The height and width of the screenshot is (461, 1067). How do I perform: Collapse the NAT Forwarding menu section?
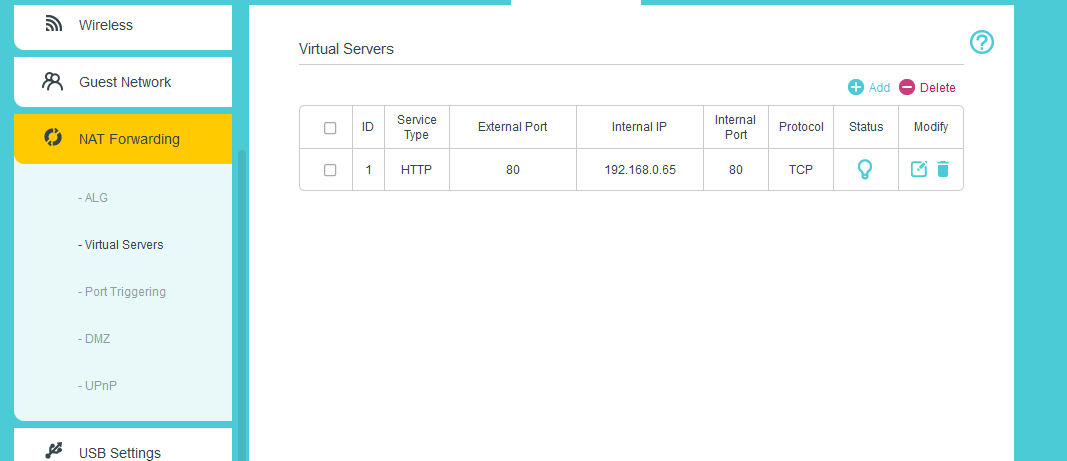(129, 139)
